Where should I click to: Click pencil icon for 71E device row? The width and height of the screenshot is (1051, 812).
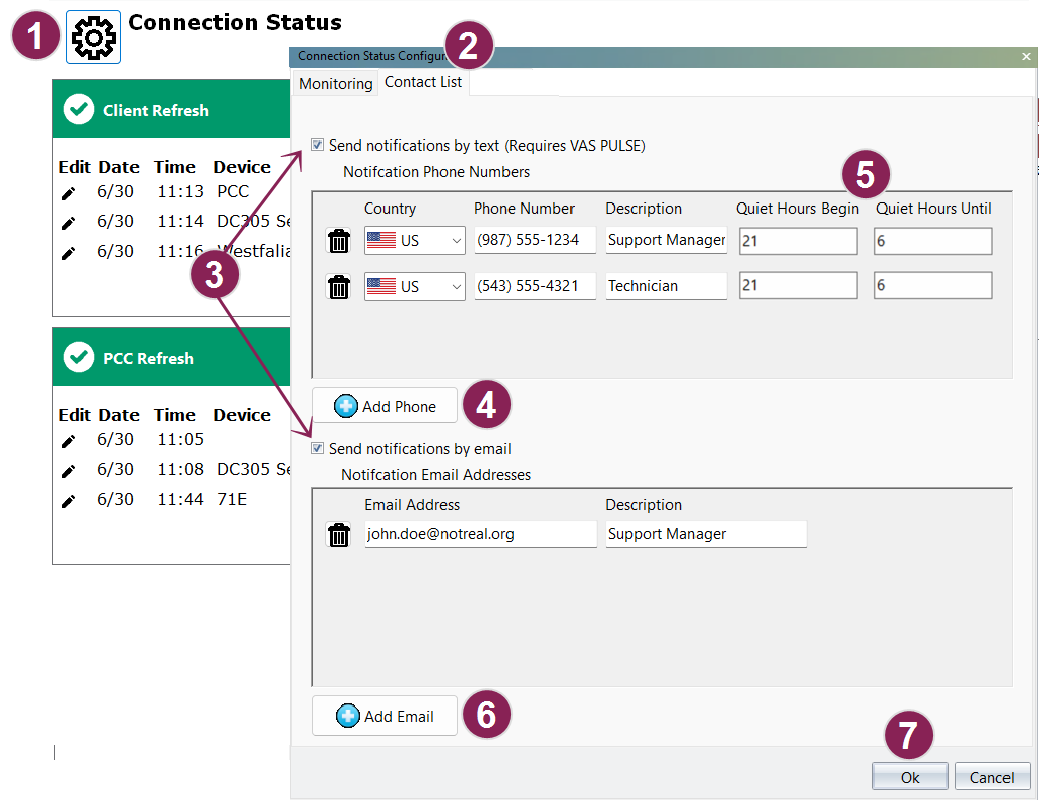pyautogui.click(x=68, y=500)
